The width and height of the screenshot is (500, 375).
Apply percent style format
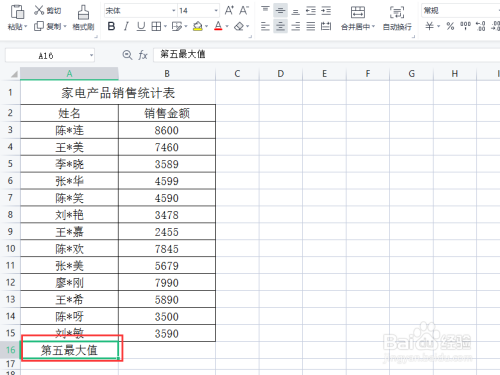[450, 26]
